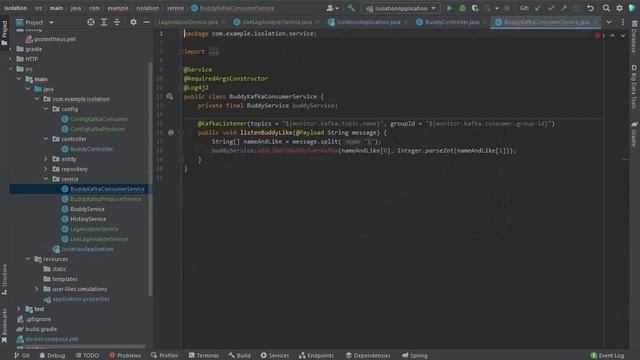
Task: Expand the folded import block
Action: [213, 52]
